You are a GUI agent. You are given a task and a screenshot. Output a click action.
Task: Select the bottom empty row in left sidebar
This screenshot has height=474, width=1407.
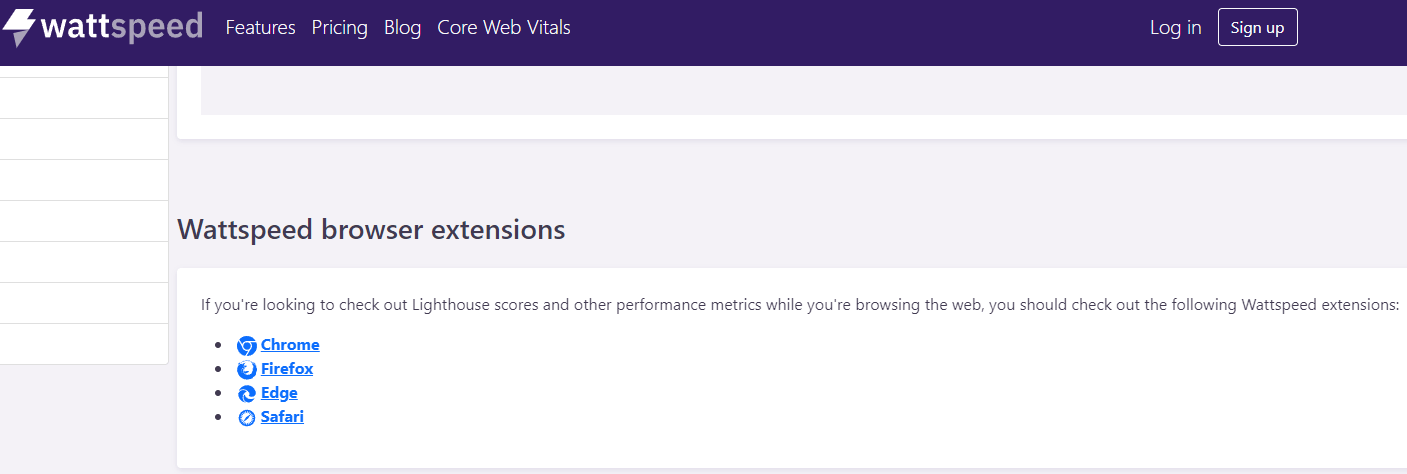tap(84, 344)
